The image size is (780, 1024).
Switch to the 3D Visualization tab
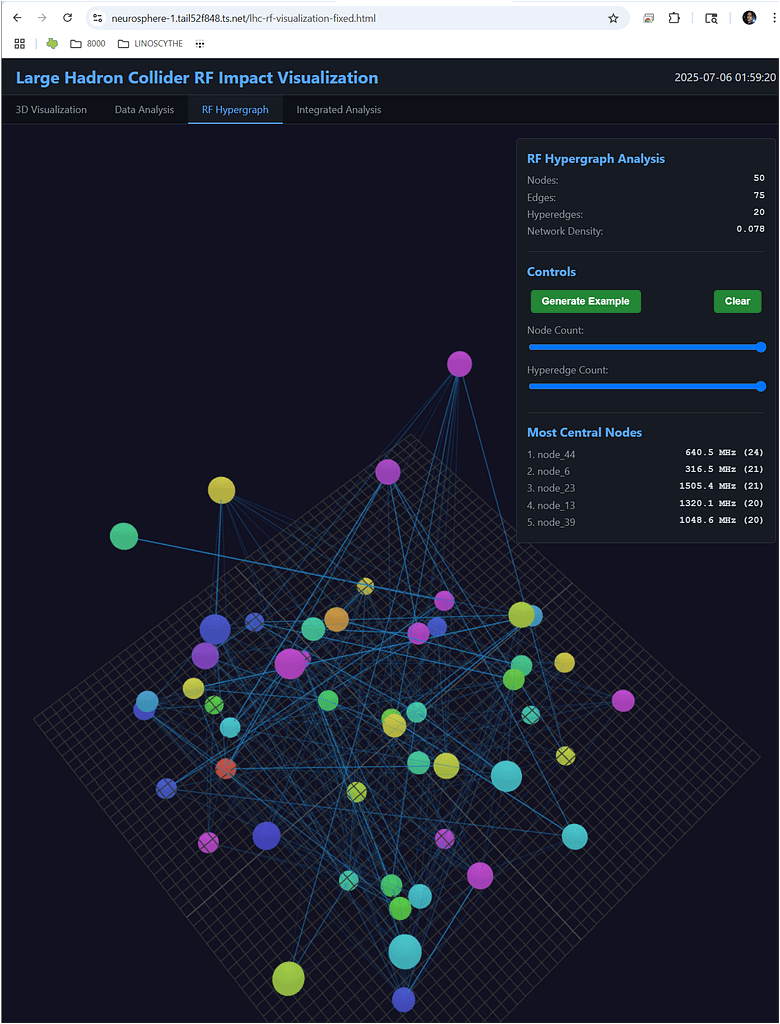(x=51, y=110)
